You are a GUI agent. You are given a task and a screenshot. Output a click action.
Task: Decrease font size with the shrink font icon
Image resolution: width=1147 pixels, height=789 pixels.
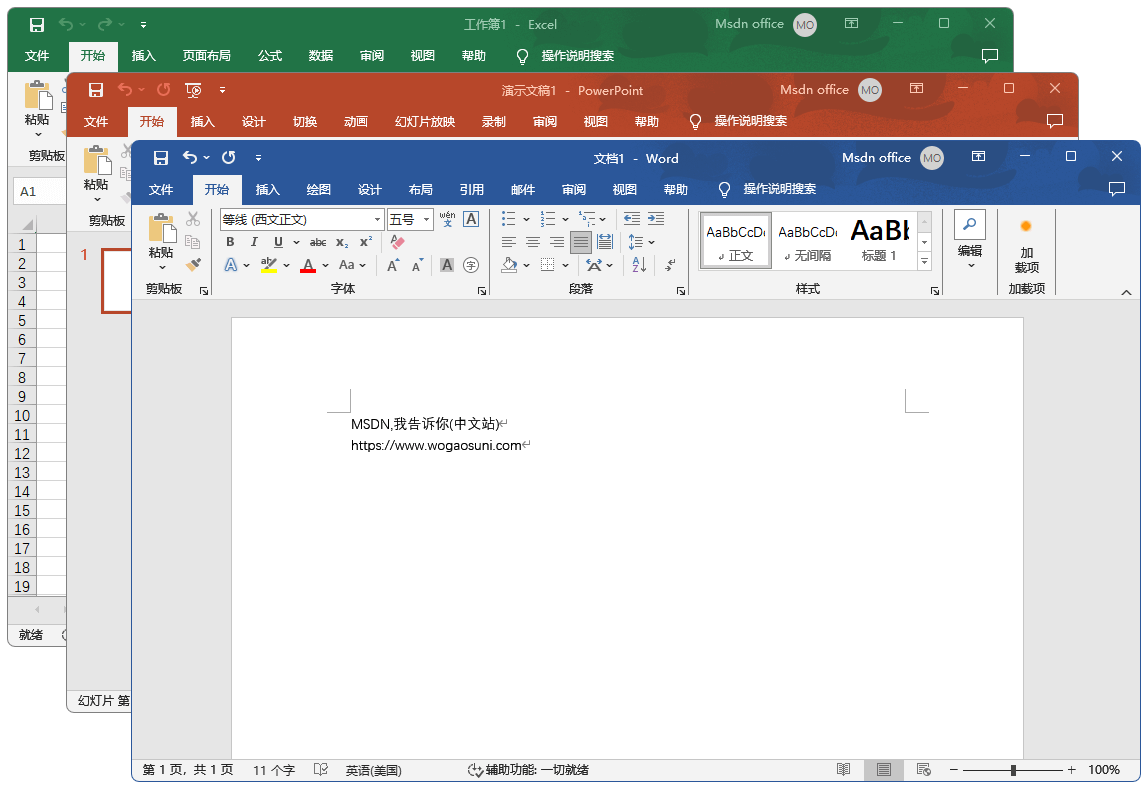tap(417, 265)
